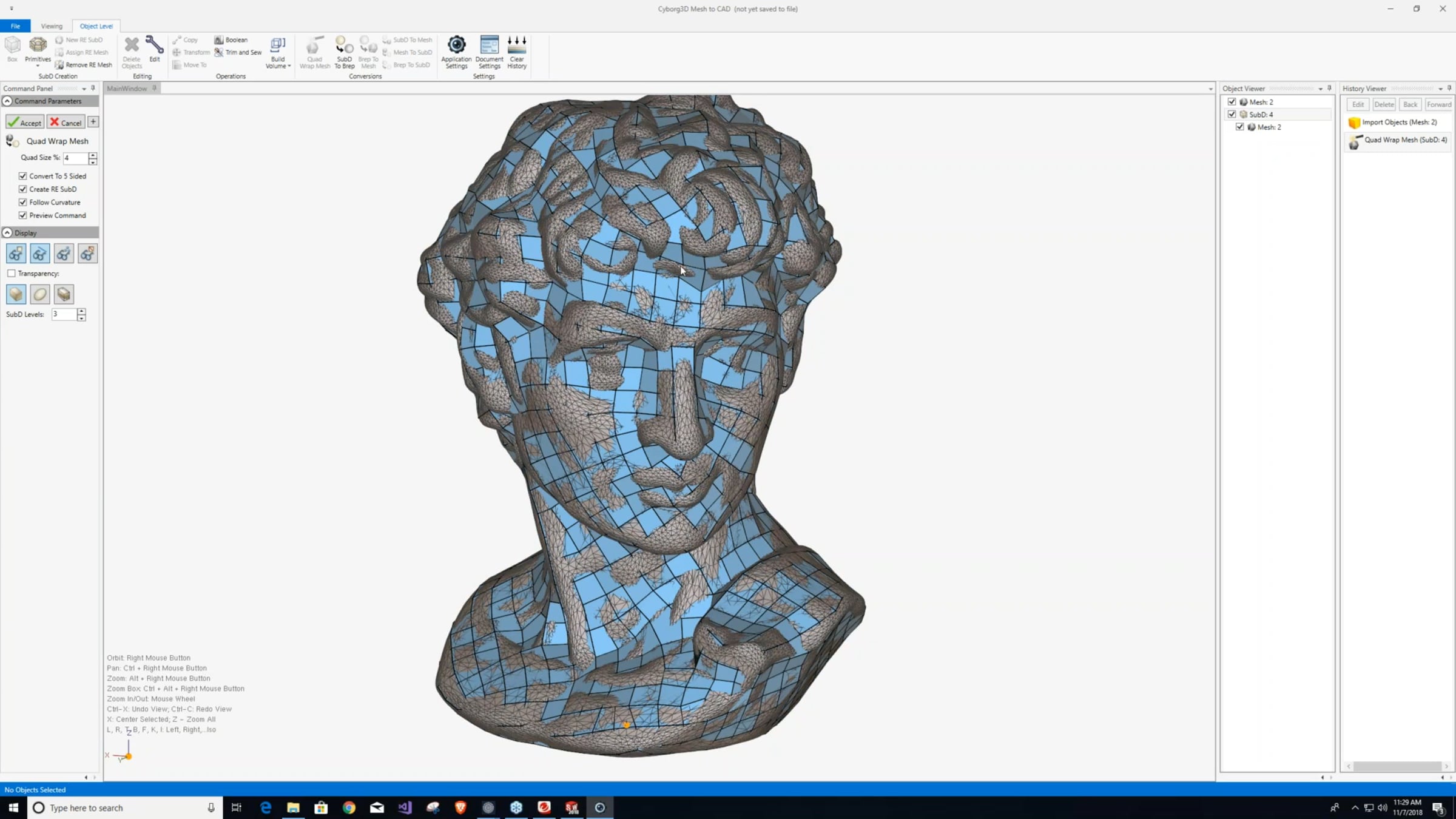Open File Explorer from the taskbar

293,807
